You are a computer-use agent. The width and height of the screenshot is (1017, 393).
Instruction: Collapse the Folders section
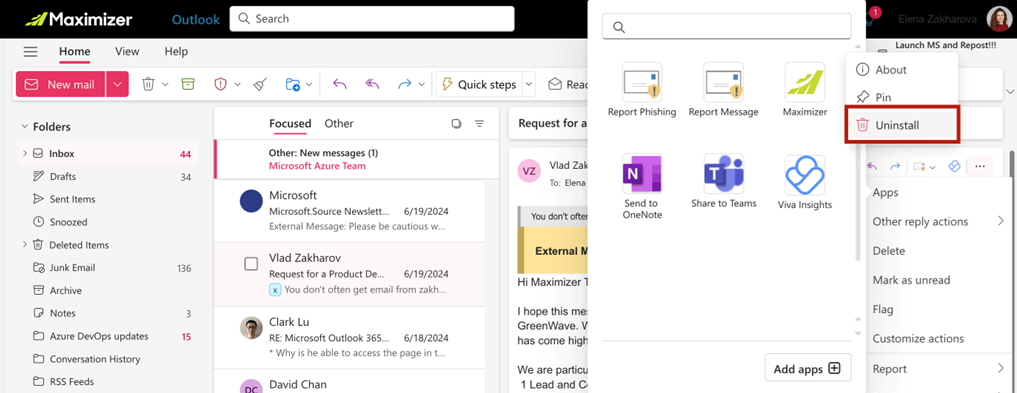(25, 127)
